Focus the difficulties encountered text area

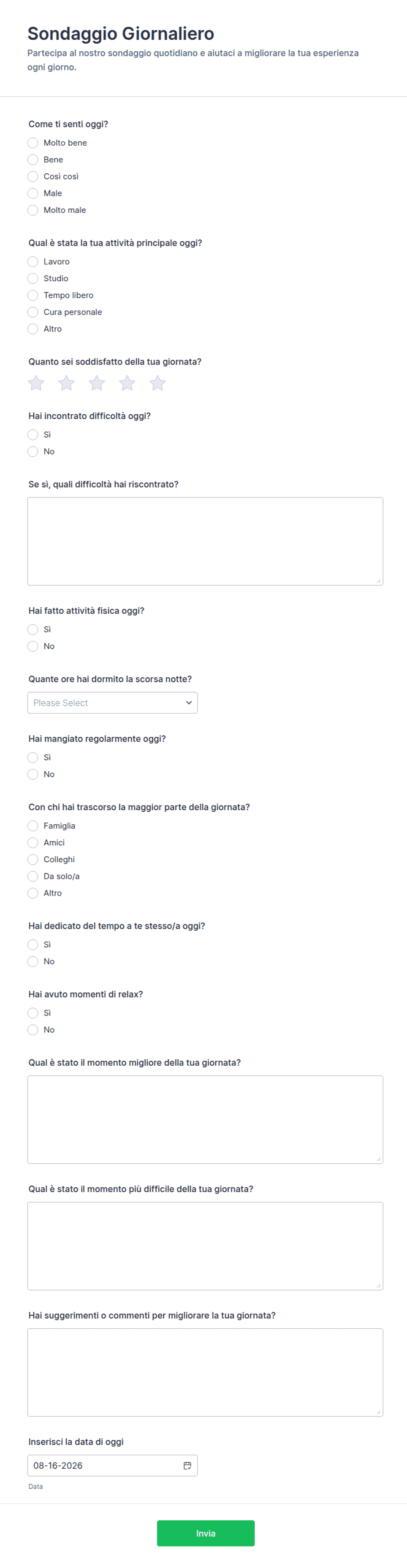[x=205, y=541]
